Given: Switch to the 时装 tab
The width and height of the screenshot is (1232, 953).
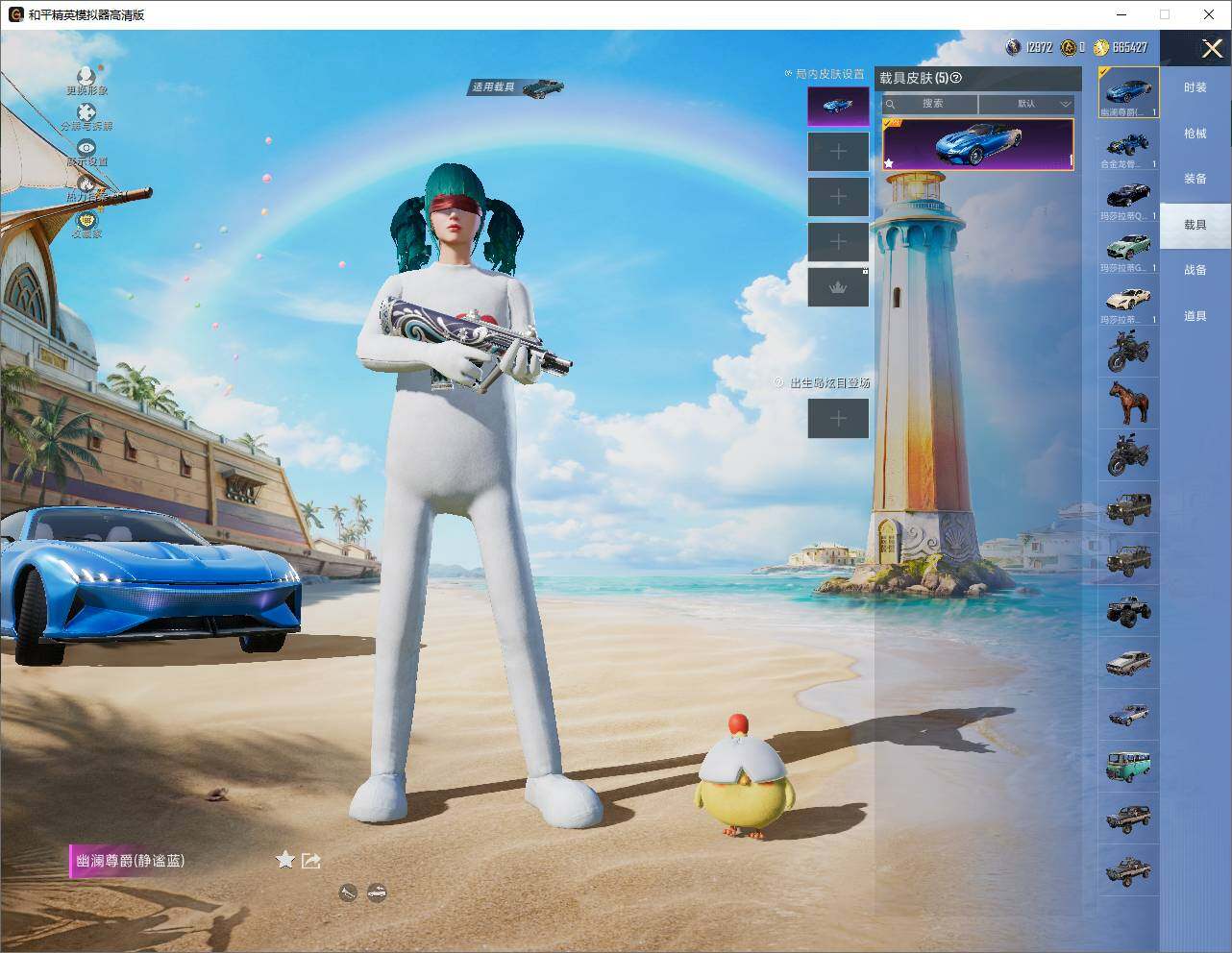Looking at the screenshot, I should (1195, 87).
